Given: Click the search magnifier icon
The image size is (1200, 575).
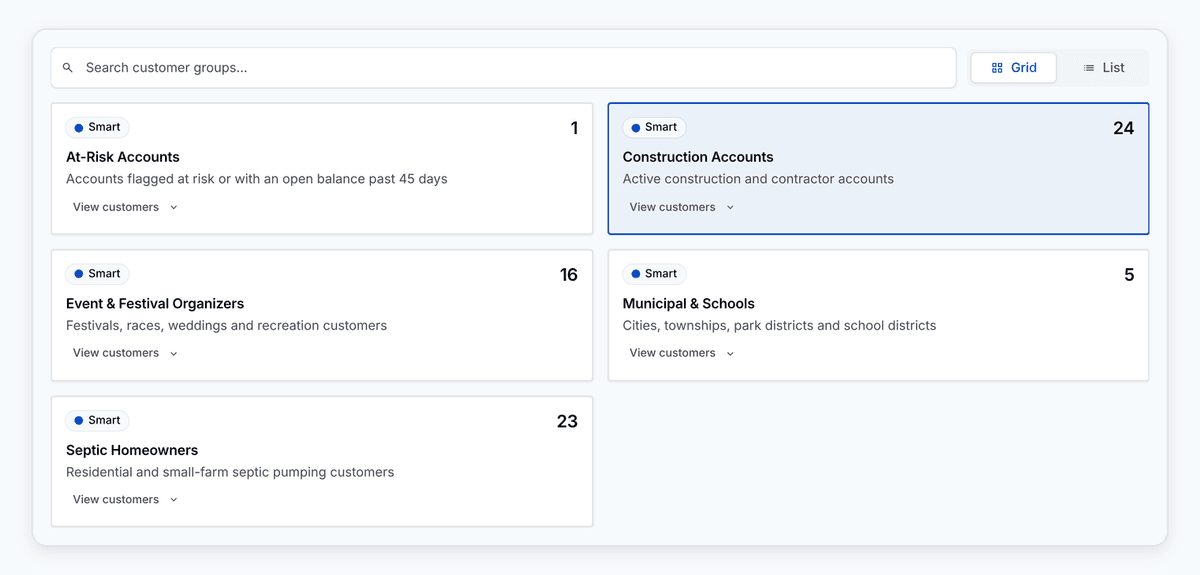Looking at the screenshot, I should 68,68.
